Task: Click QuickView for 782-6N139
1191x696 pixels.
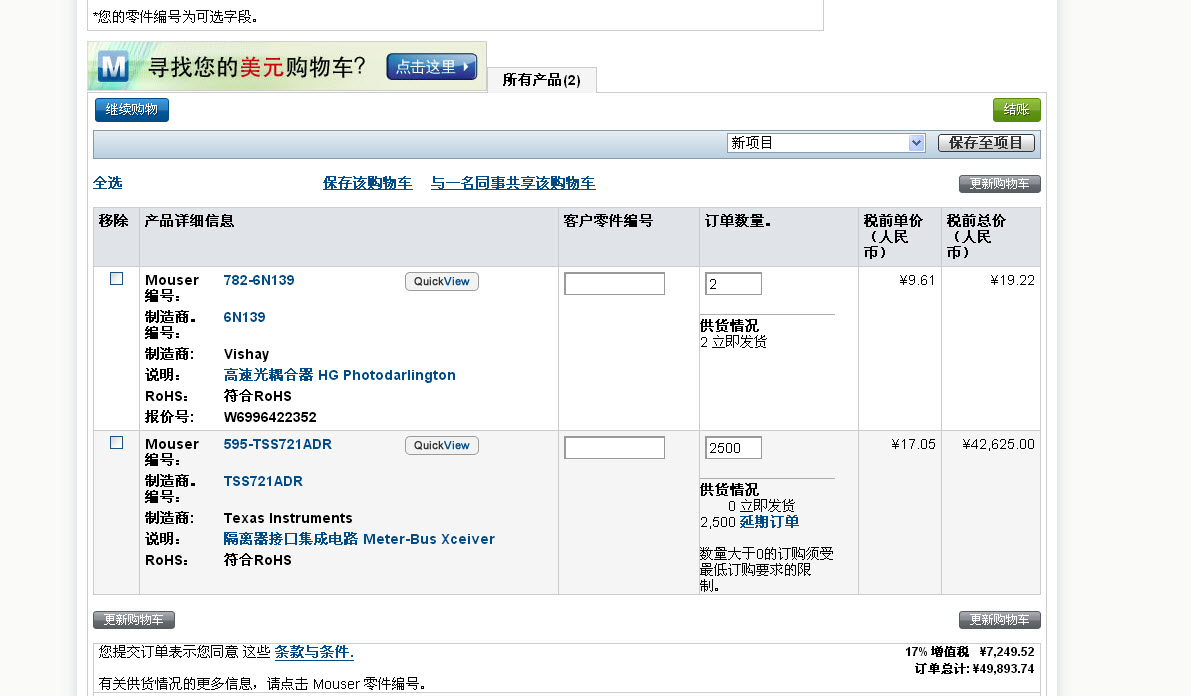Action: click(441, 281)
